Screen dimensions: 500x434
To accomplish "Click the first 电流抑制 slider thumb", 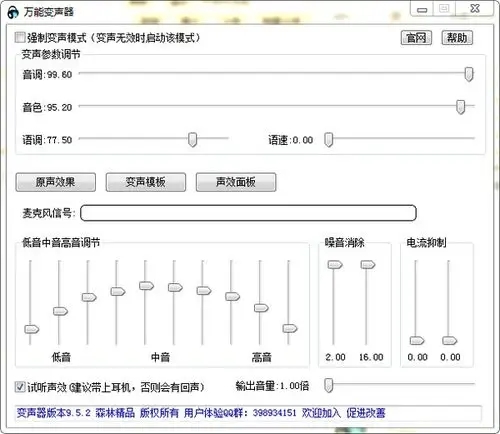I will click(417, 341).
